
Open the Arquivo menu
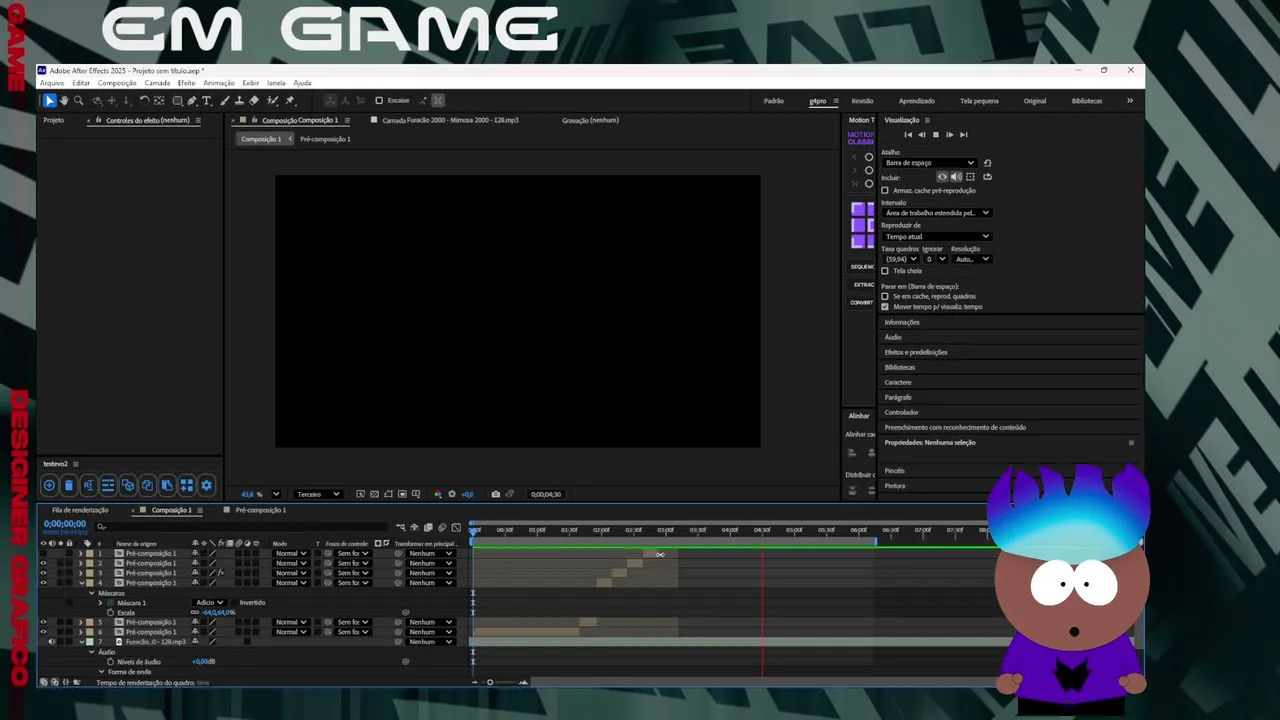pyautogui.click(x=51, y=83)
